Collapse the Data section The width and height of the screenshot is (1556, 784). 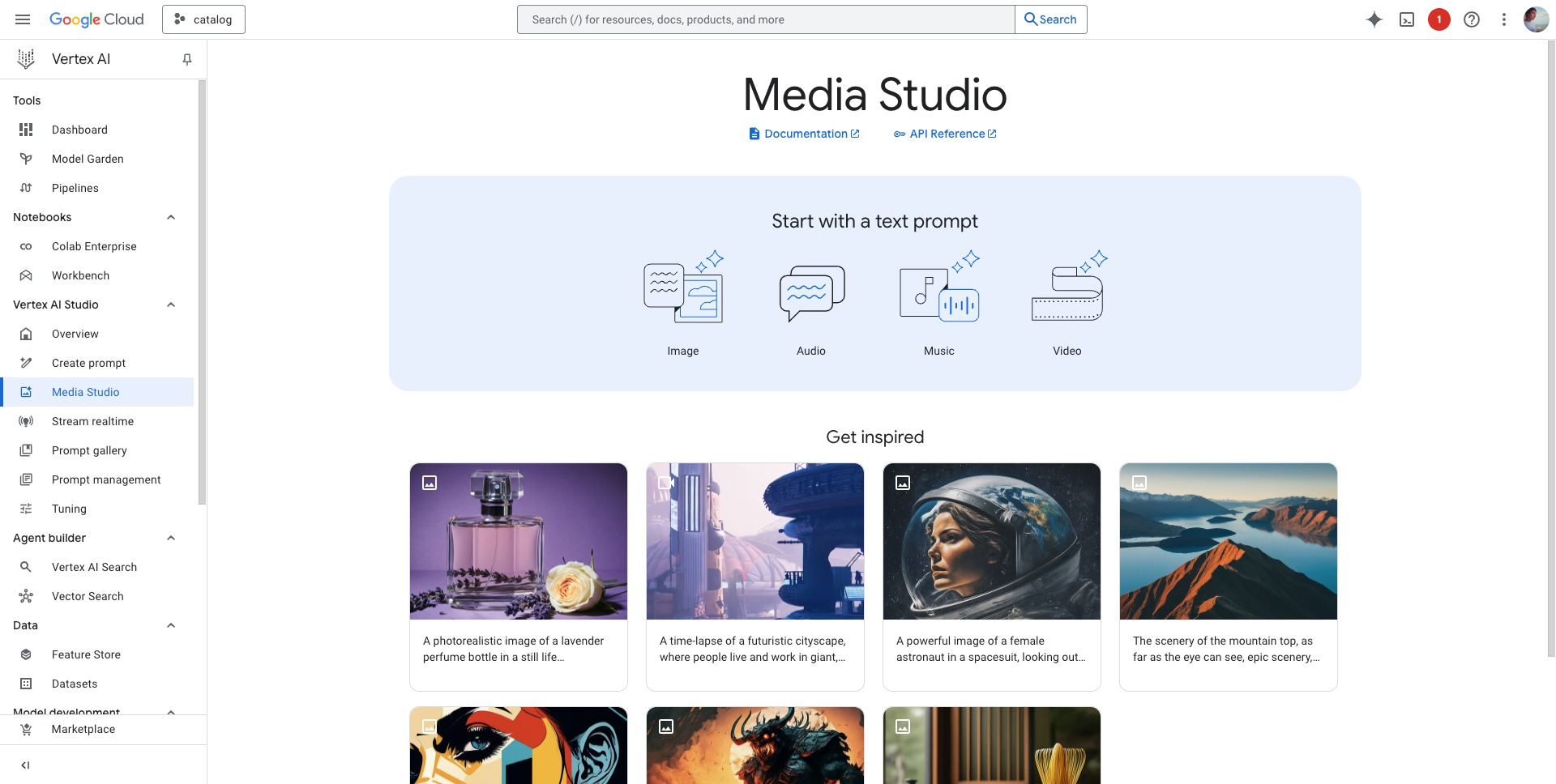pyautogui.click(x=171, y=625)
